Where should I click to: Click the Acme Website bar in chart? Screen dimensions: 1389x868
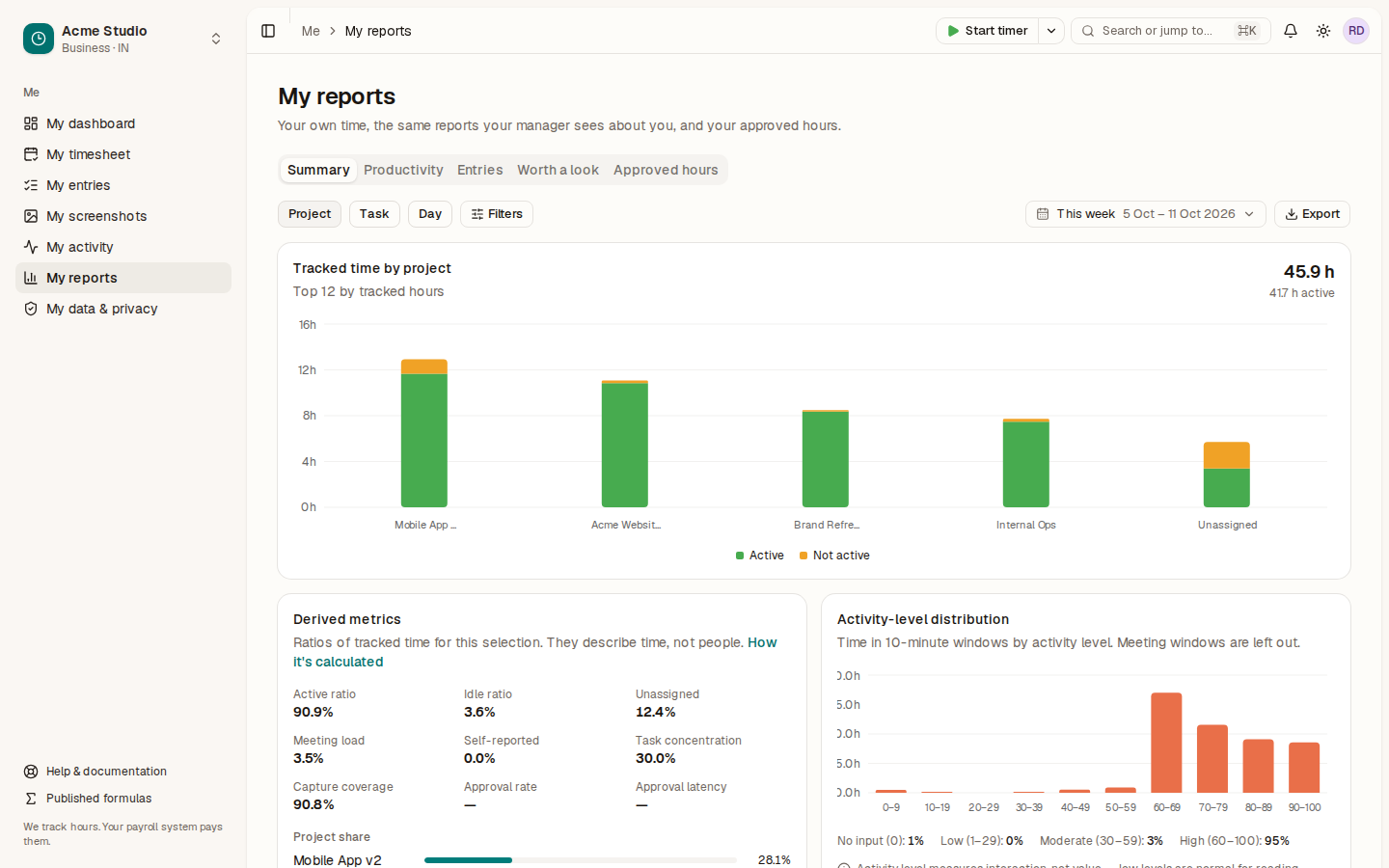pos(625,444)
